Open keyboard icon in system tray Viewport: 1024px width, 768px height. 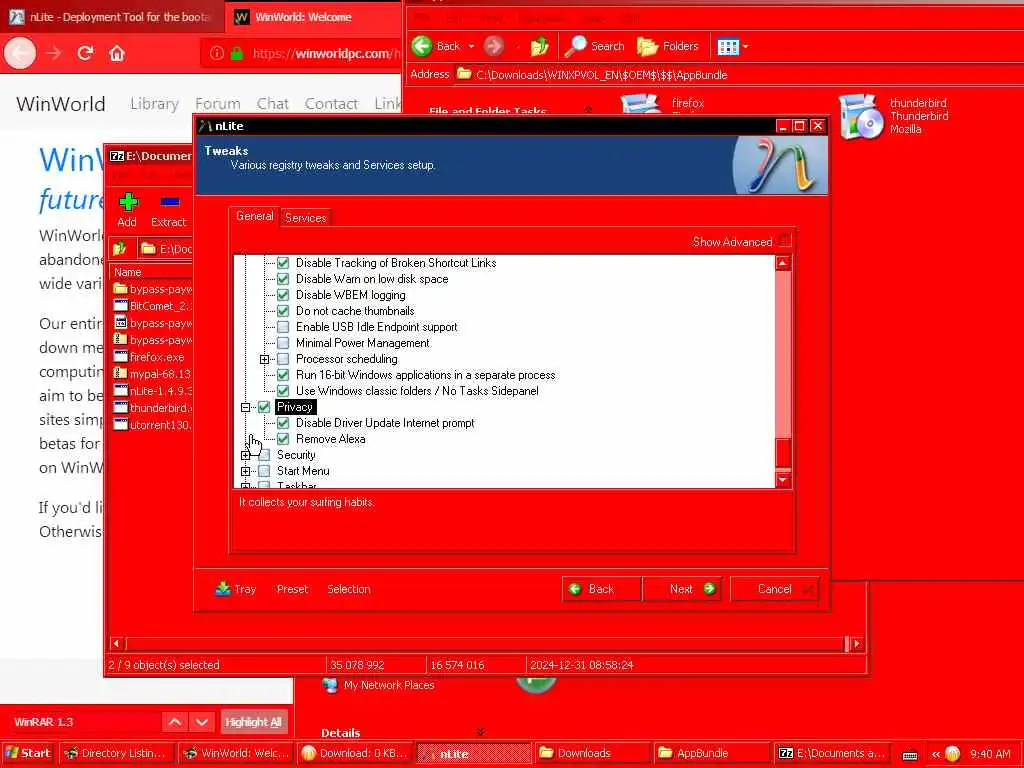point(910,754)
